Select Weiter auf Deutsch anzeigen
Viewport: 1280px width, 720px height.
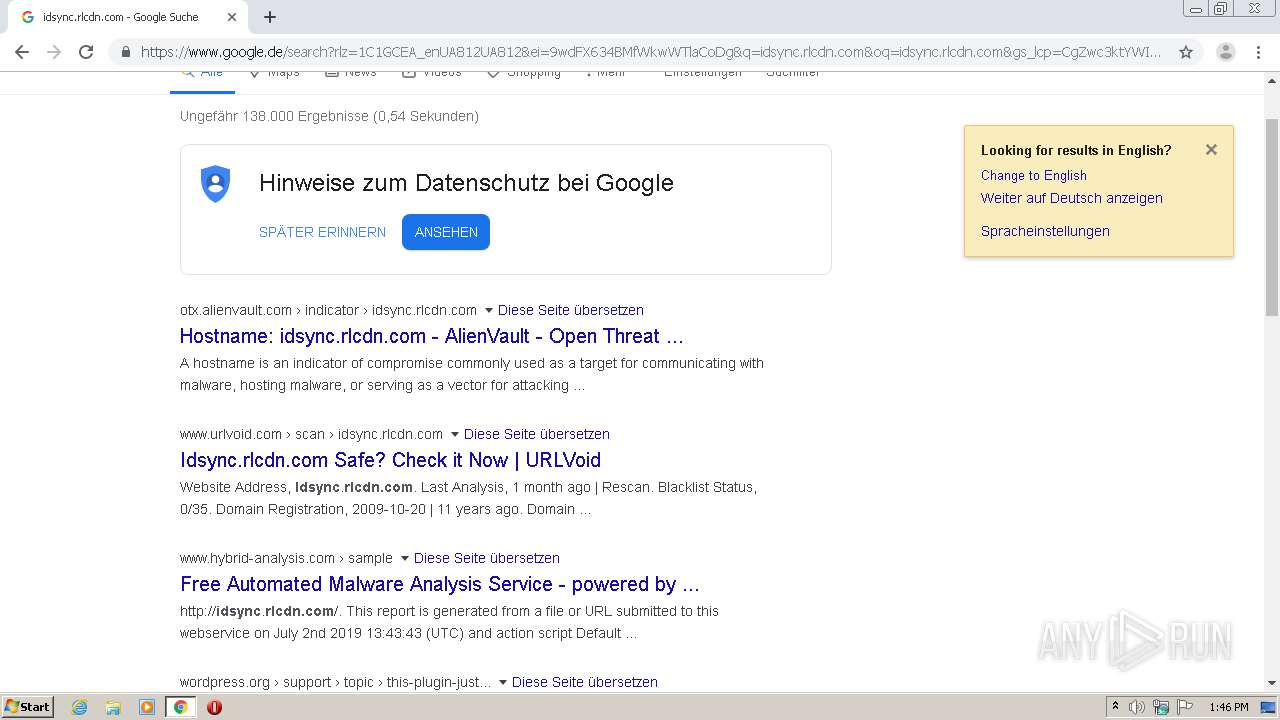(1071, 198)
